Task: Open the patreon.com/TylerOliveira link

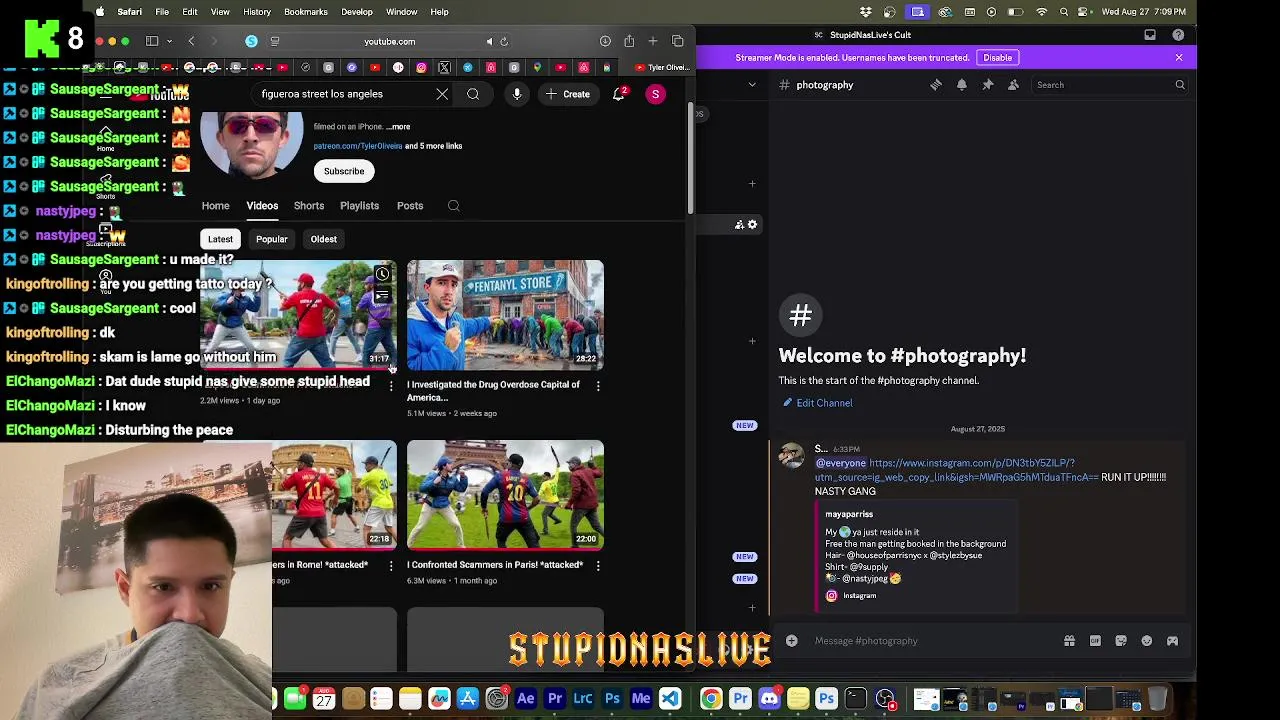Action: (x=357, y=146)
